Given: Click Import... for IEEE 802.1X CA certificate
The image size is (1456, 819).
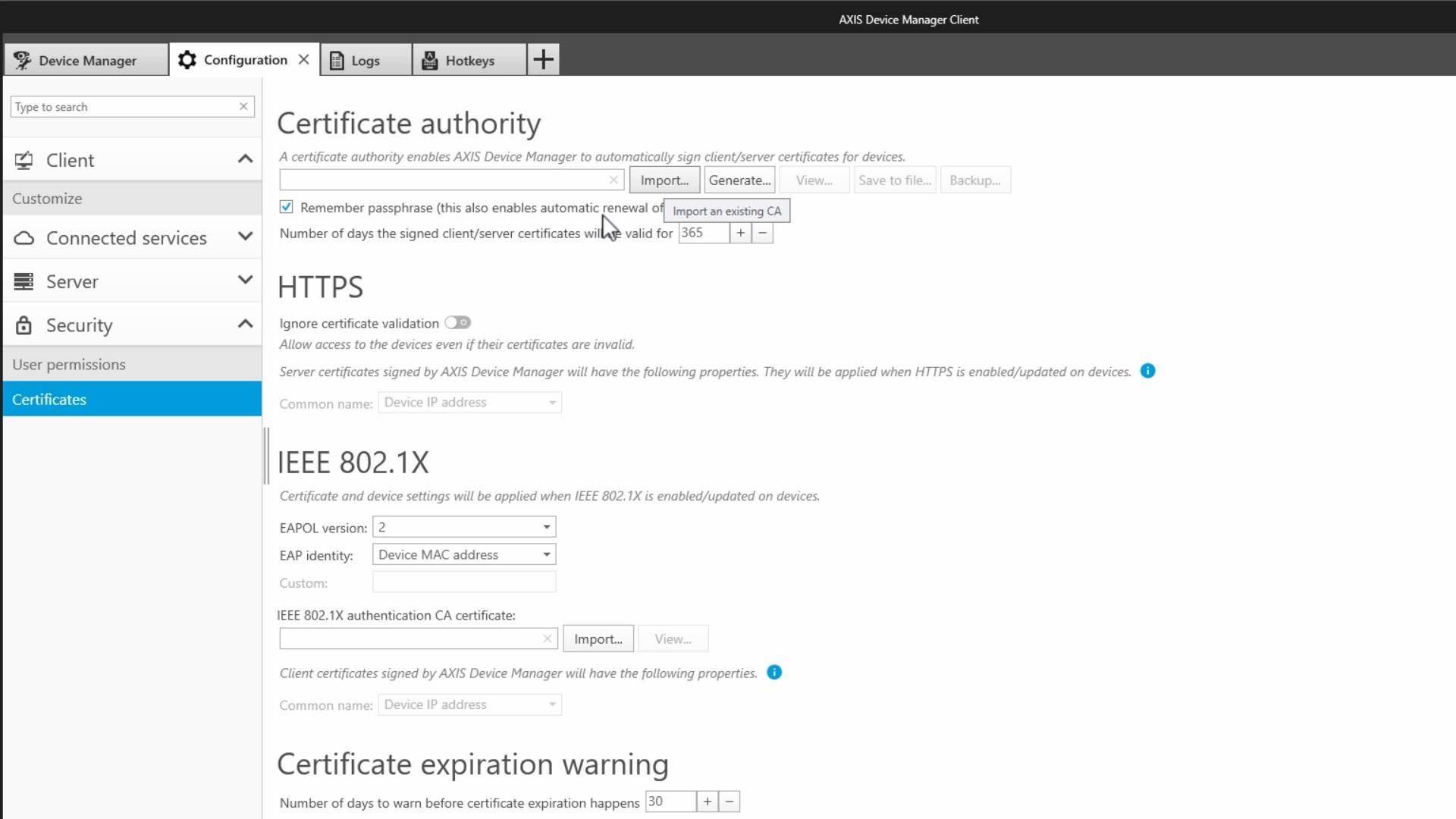Looking at the screenshot, I should (598, 639).
